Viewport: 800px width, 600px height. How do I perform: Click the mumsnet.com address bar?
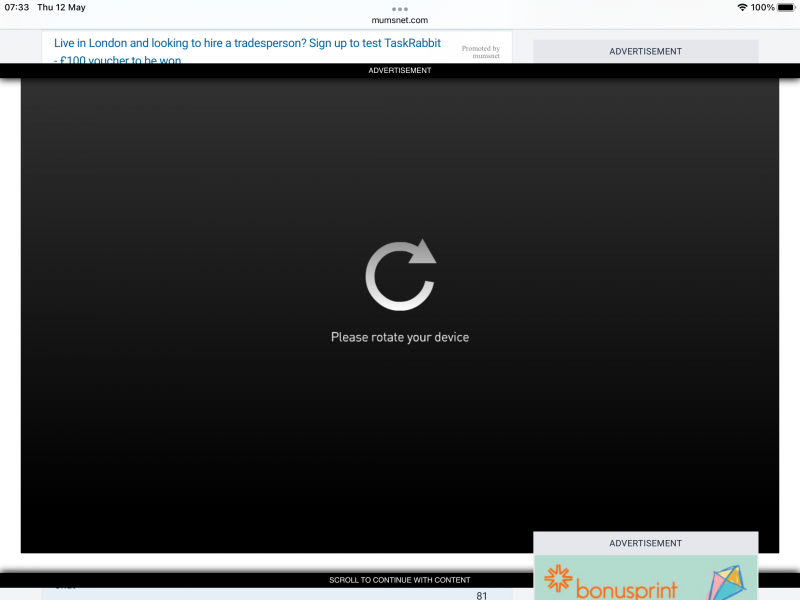tap(400, 20)
